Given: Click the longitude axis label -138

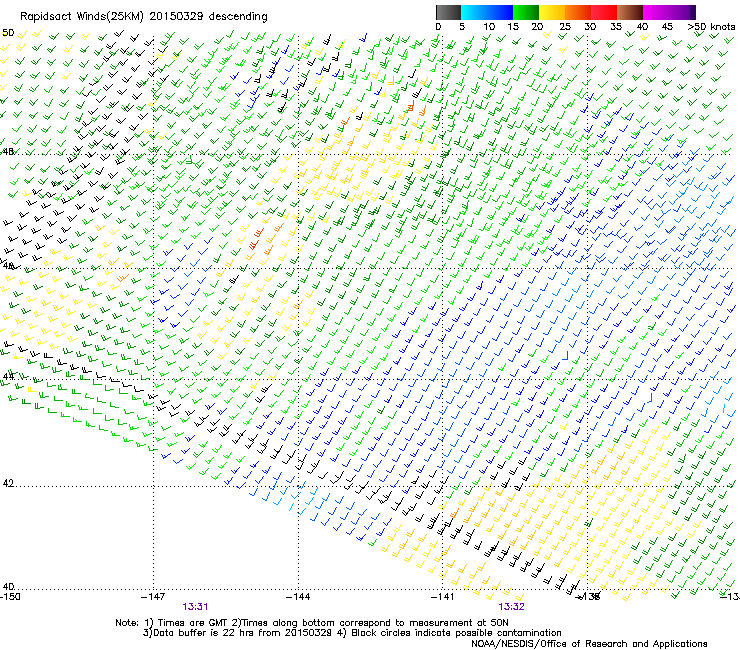Looking at the screenshot, I should tap(588, 597).
